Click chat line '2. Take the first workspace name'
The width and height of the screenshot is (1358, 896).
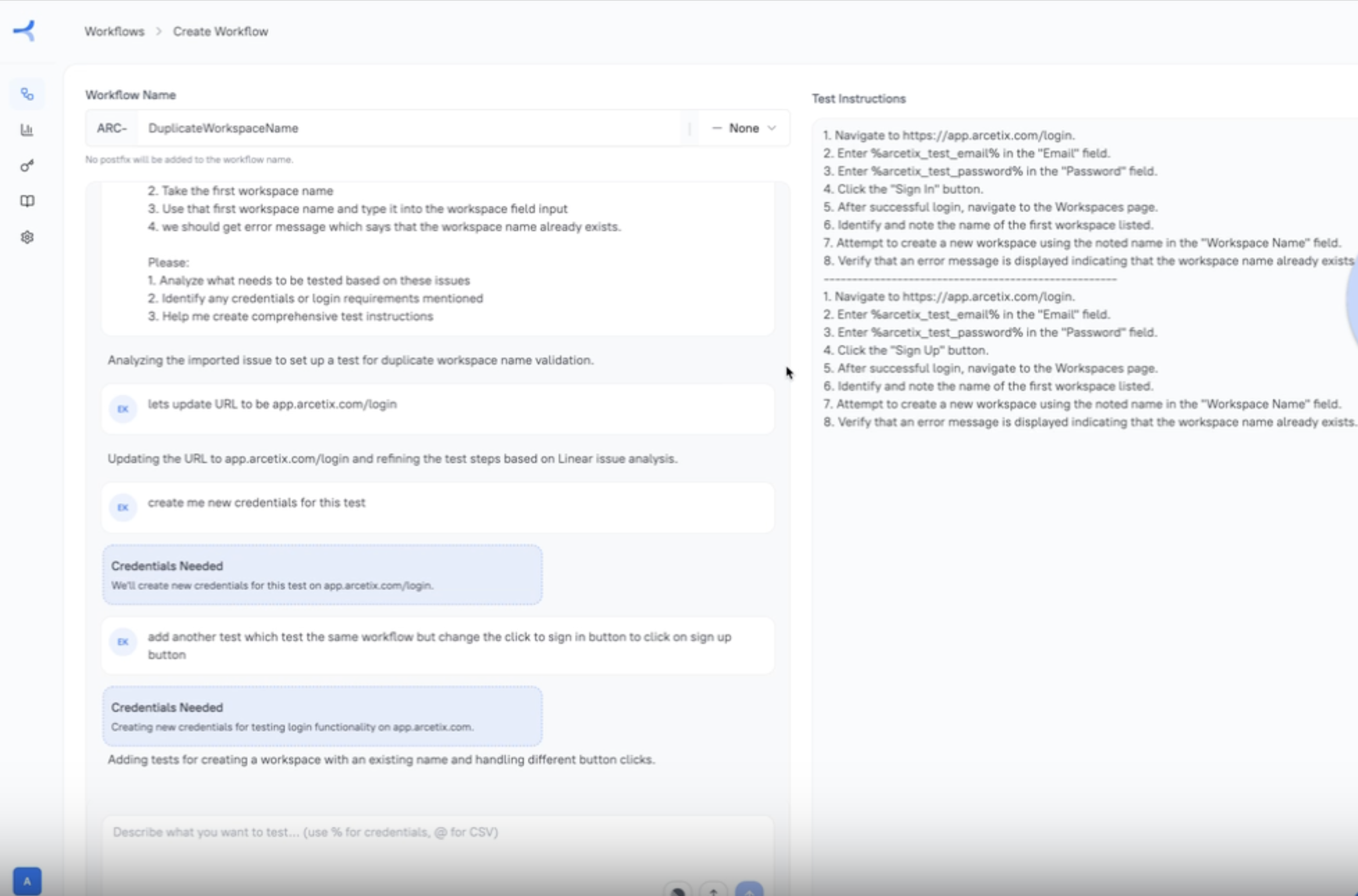click(240, 191)
